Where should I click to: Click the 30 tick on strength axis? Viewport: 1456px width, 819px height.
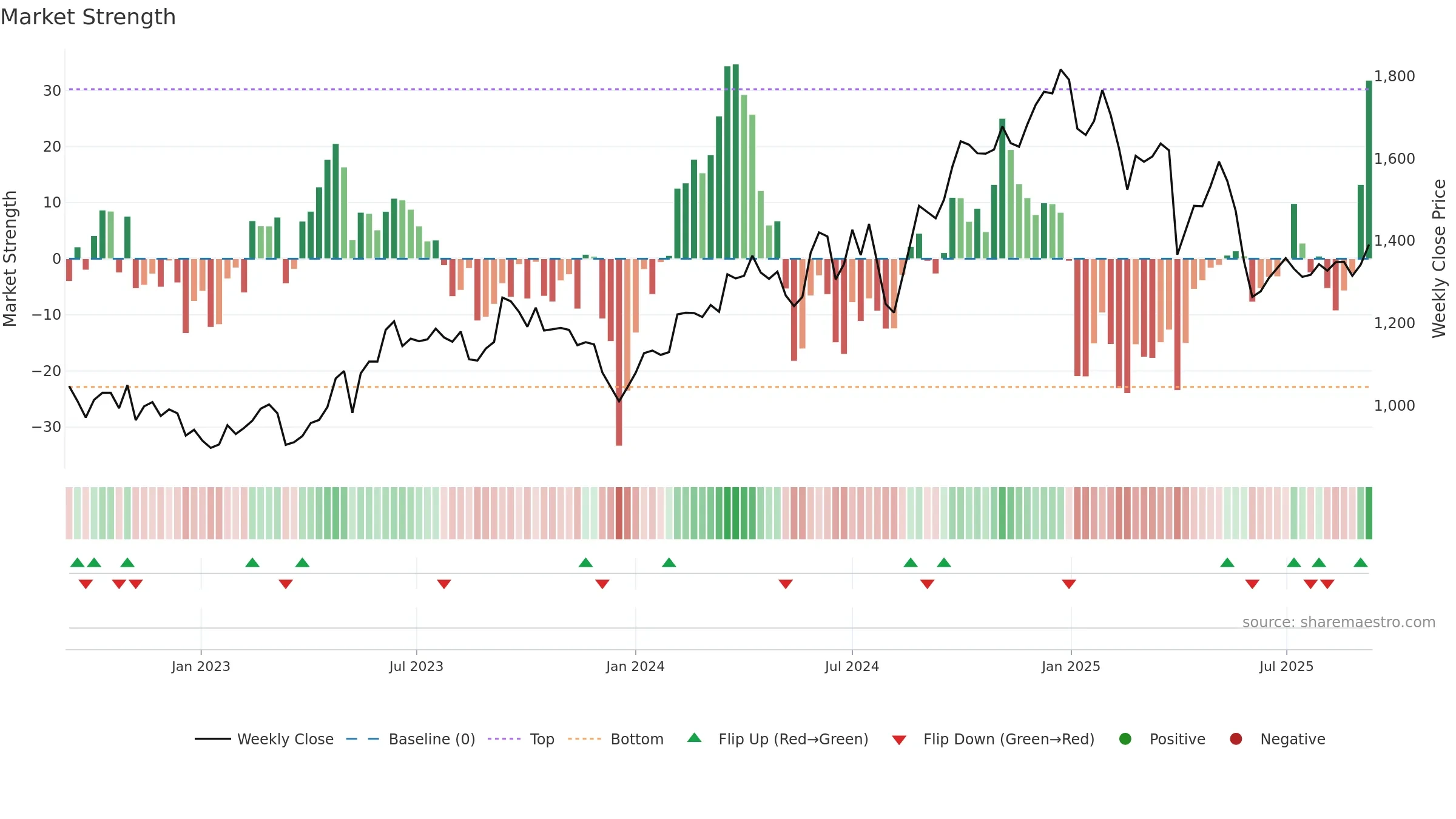[x=52, y=90]
